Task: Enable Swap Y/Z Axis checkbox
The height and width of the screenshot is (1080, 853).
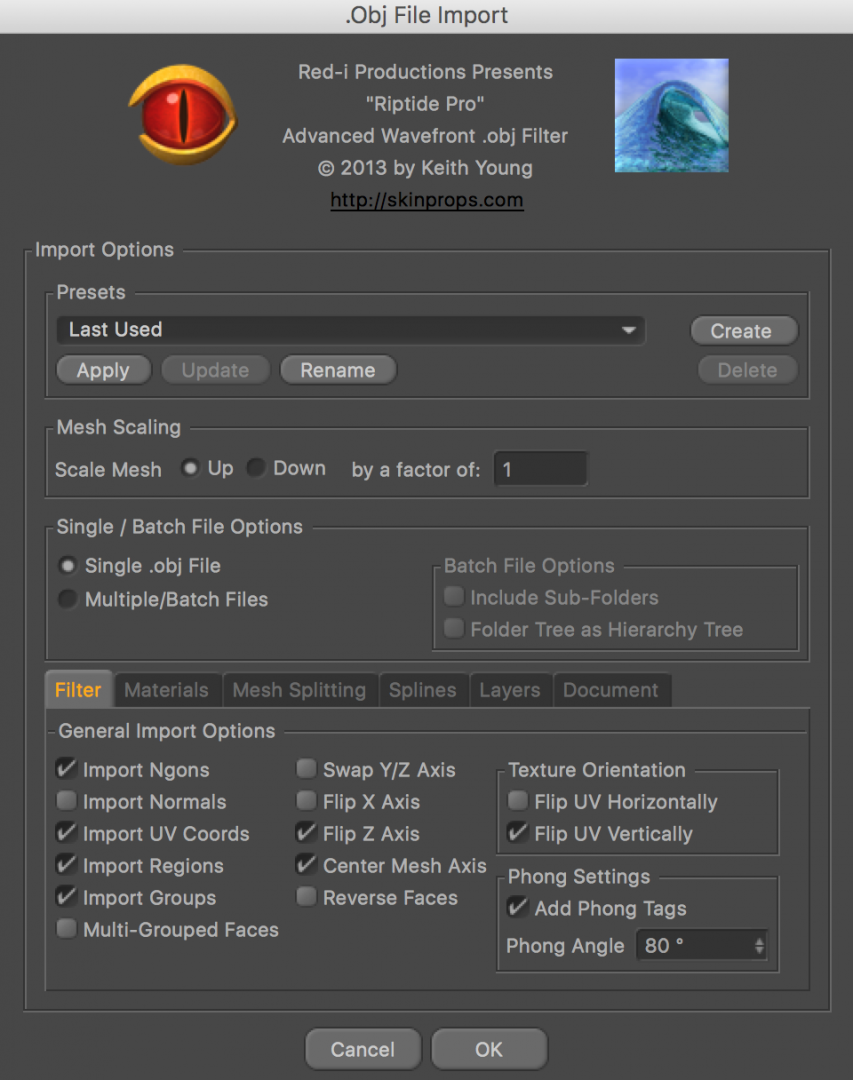Action: (x=307, y=768)
